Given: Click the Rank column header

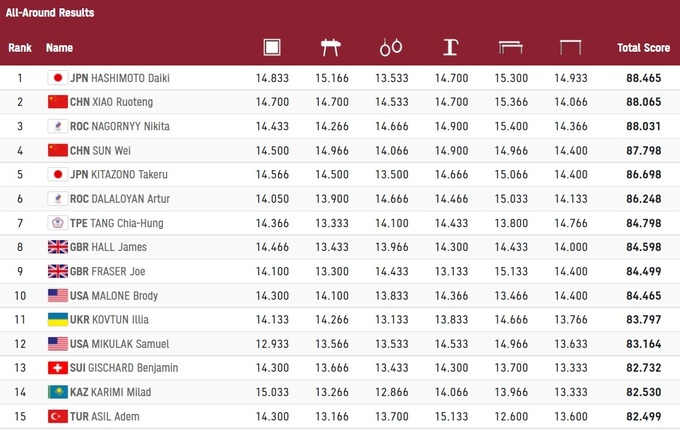Looking at the screenshot, I should (x=20, y=47).
